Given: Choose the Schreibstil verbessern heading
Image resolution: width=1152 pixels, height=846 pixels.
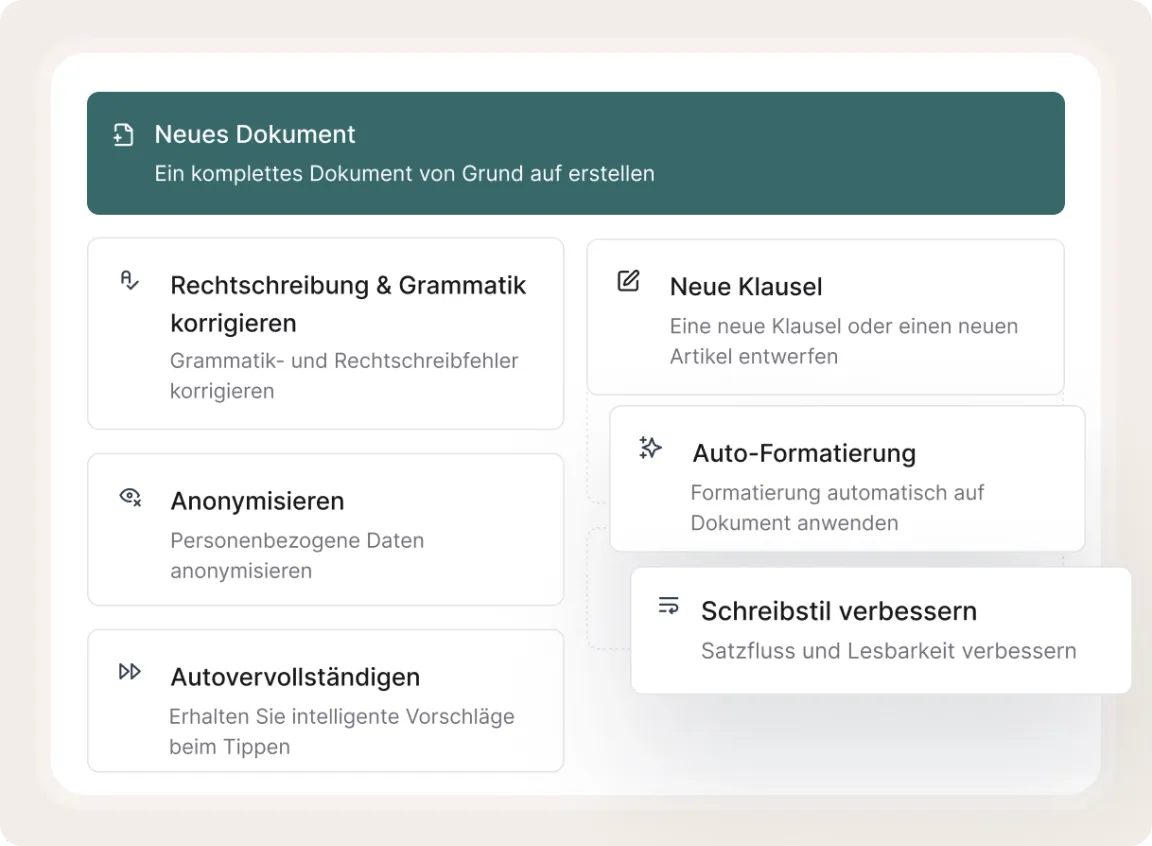Looking at the screenshot, I should (838, 611).
